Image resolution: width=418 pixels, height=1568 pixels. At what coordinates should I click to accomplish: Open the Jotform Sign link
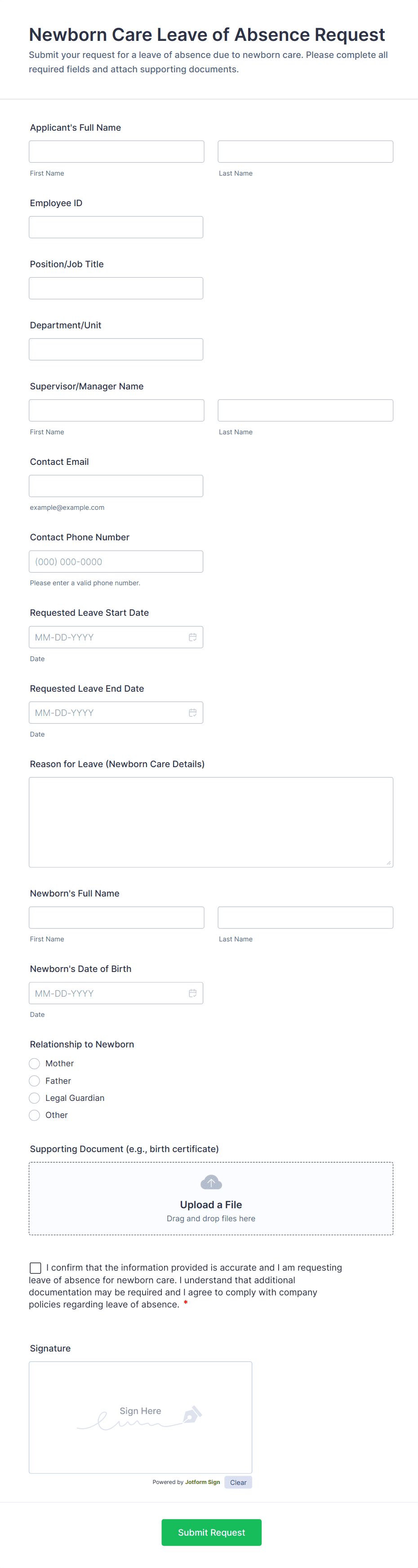[x=202, y=1482]
